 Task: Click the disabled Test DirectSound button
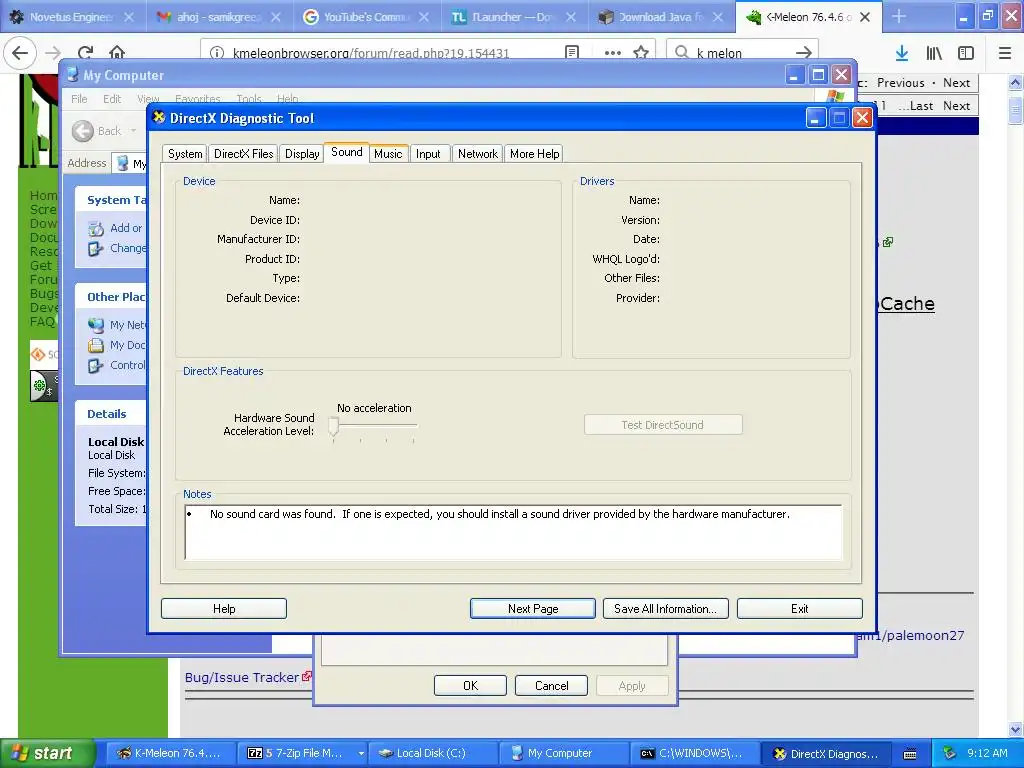(663, 425)
